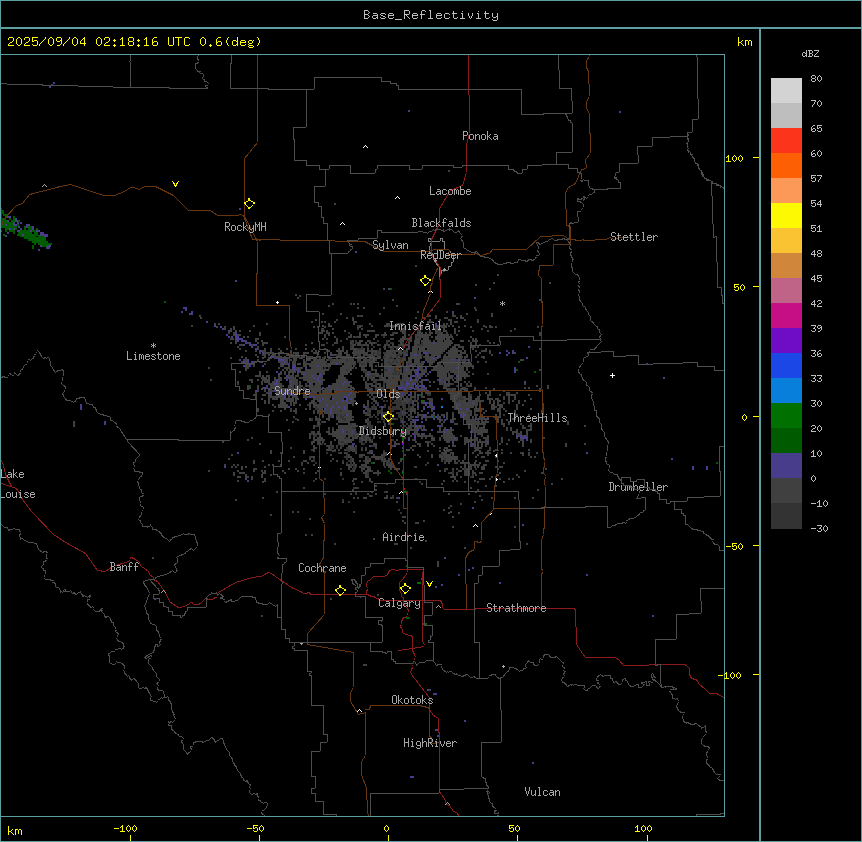Click the light blue 33-30 legend swatch
The width and height of the screenshot is (862, 842).
click(786, 391)
